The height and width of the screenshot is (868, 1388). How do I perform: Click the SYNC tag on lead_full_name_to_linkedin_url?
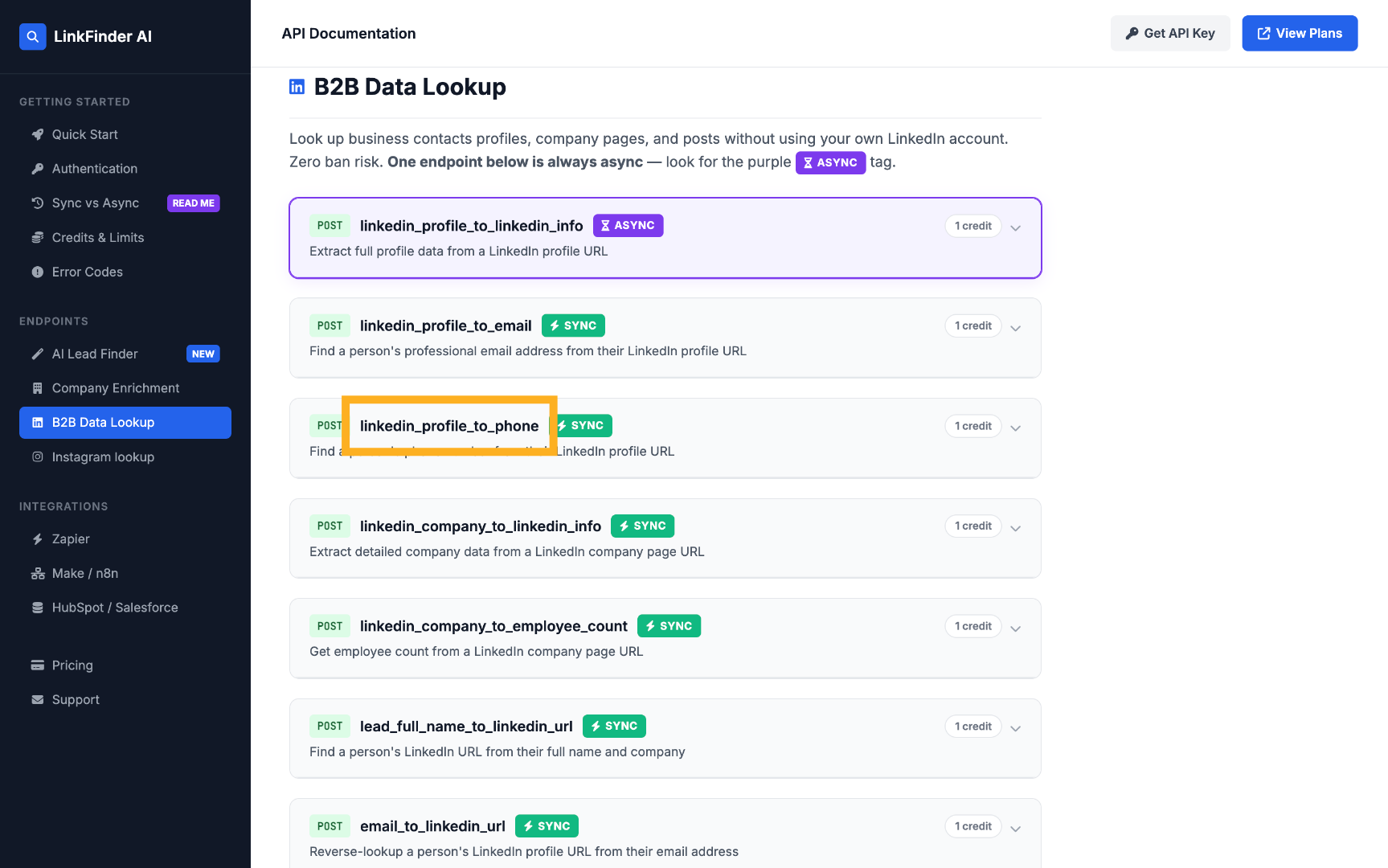pyautogui.click(x=615, y=726)
